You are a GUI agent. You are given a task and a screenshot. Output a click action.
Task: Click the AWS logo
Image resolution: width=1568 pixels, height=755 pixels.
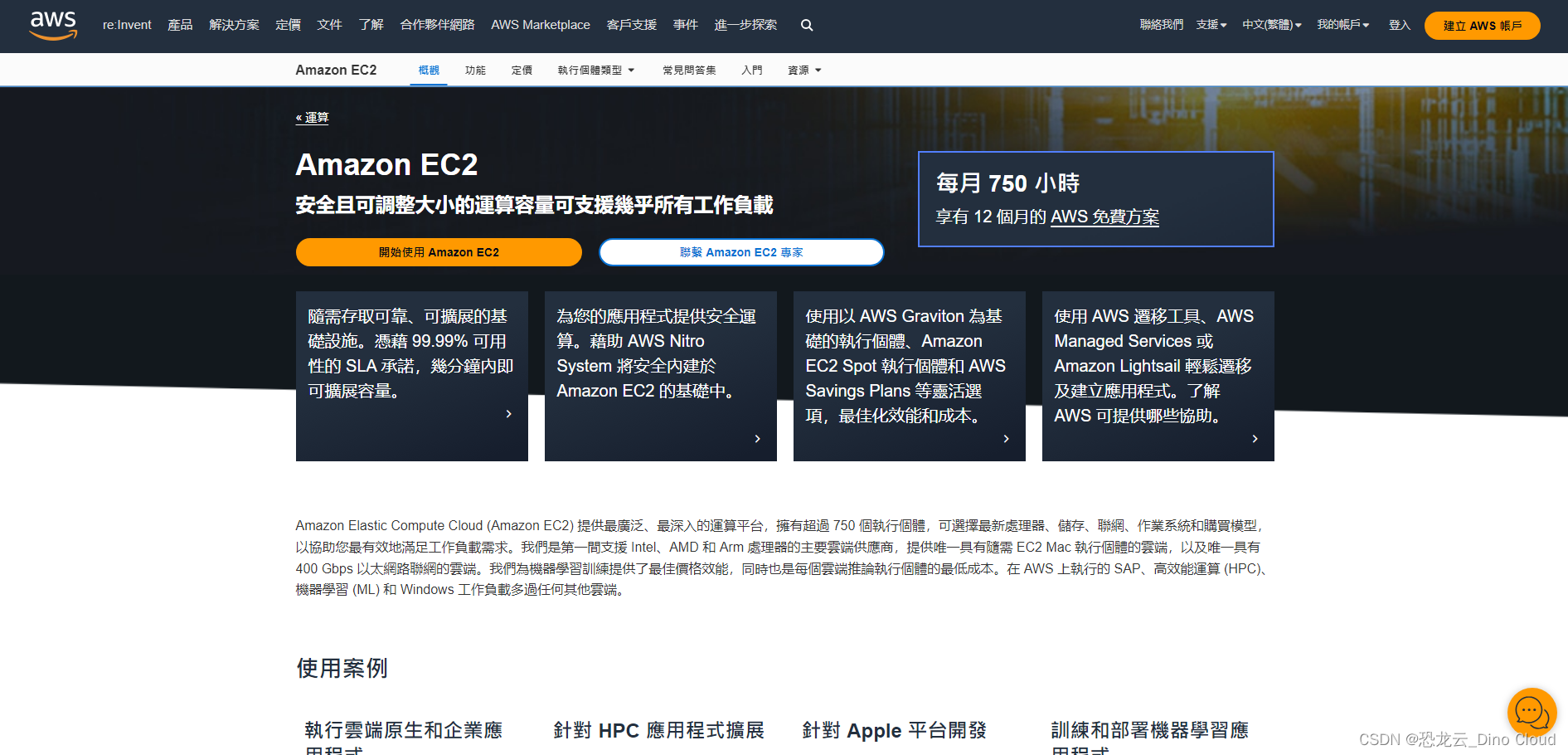[x=53, y=26]
